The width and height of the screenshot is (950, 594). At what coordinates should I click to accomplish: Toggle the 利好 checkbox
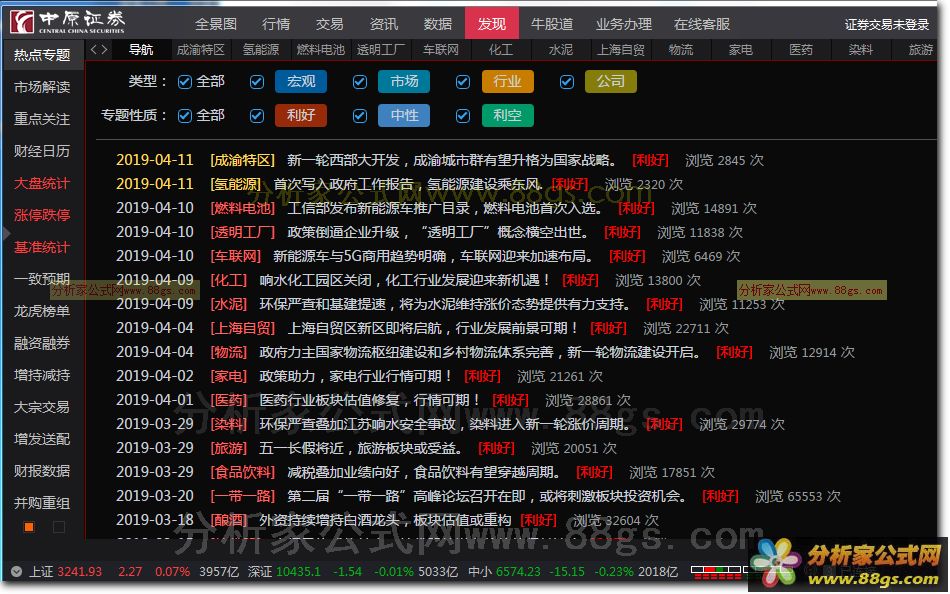(x=257, y=116)
